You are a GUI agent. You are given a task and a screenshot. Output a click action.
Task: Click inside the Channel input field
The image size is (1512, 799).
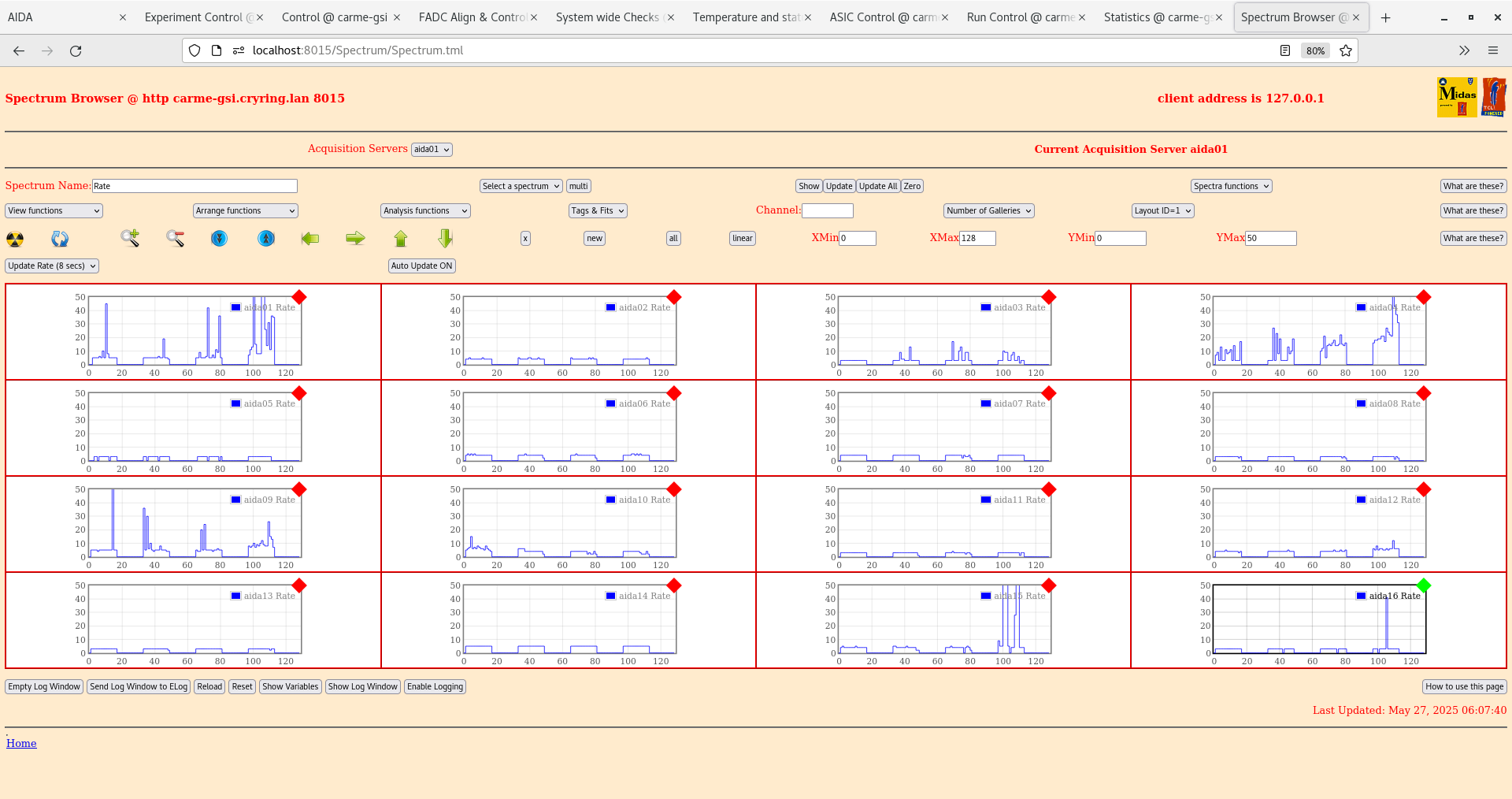click(x=828, y=210)
